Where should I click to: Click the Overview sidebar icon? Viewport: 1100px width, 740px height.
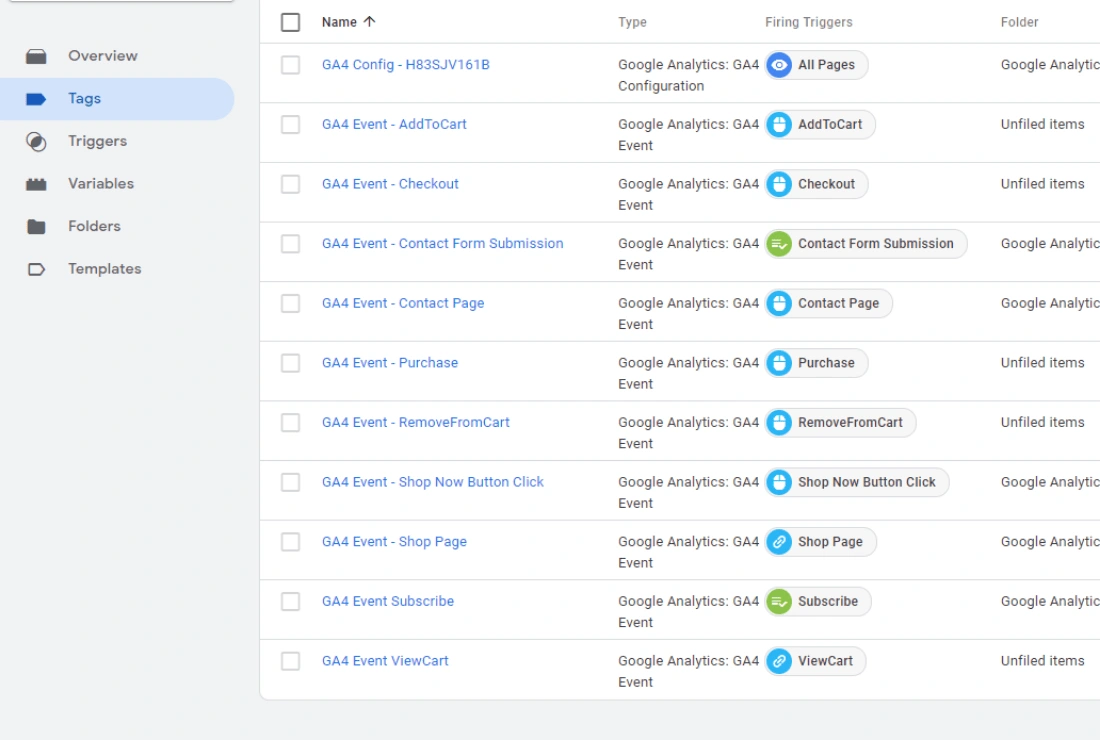(x=36, y=57)
